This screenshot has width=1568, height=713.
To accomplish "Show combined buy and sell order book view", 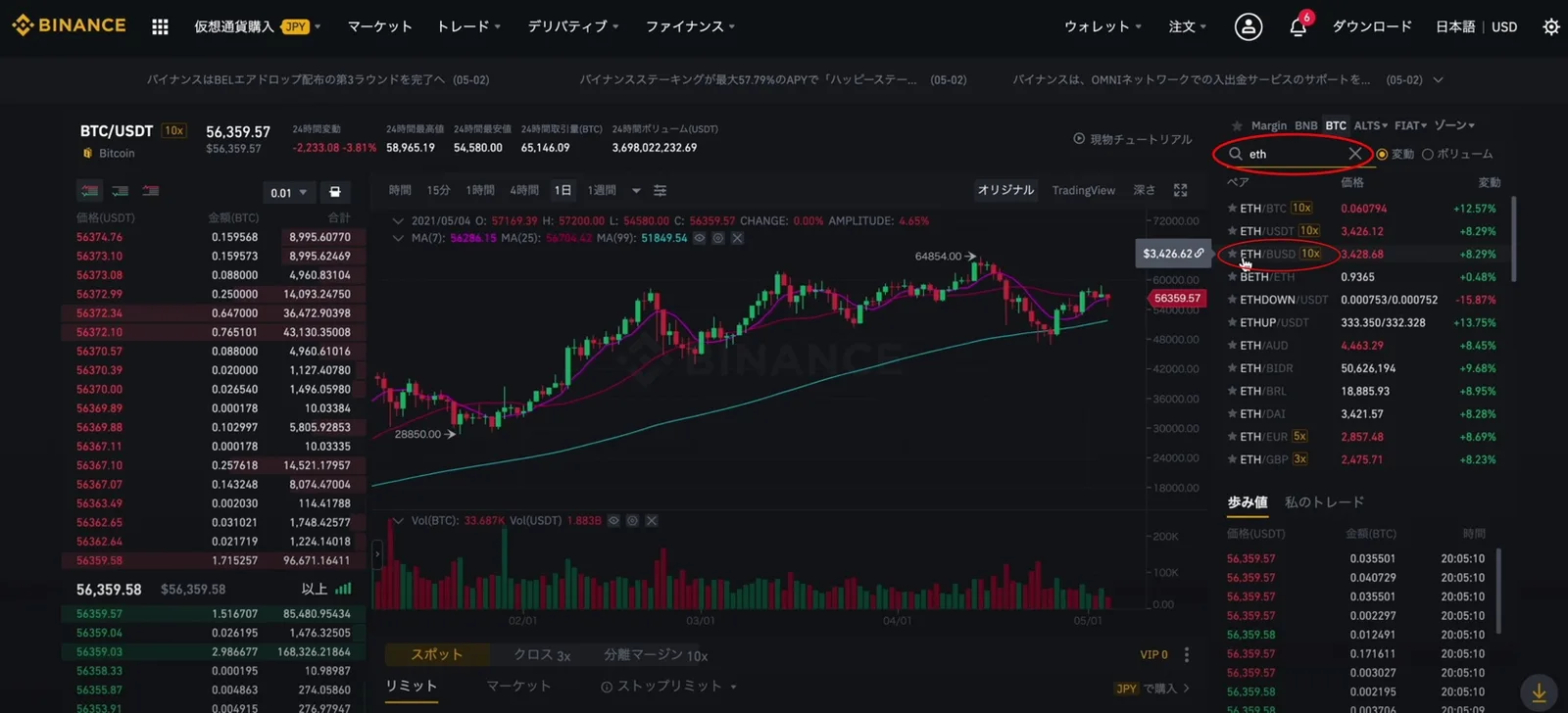I will tap(90, 191).
